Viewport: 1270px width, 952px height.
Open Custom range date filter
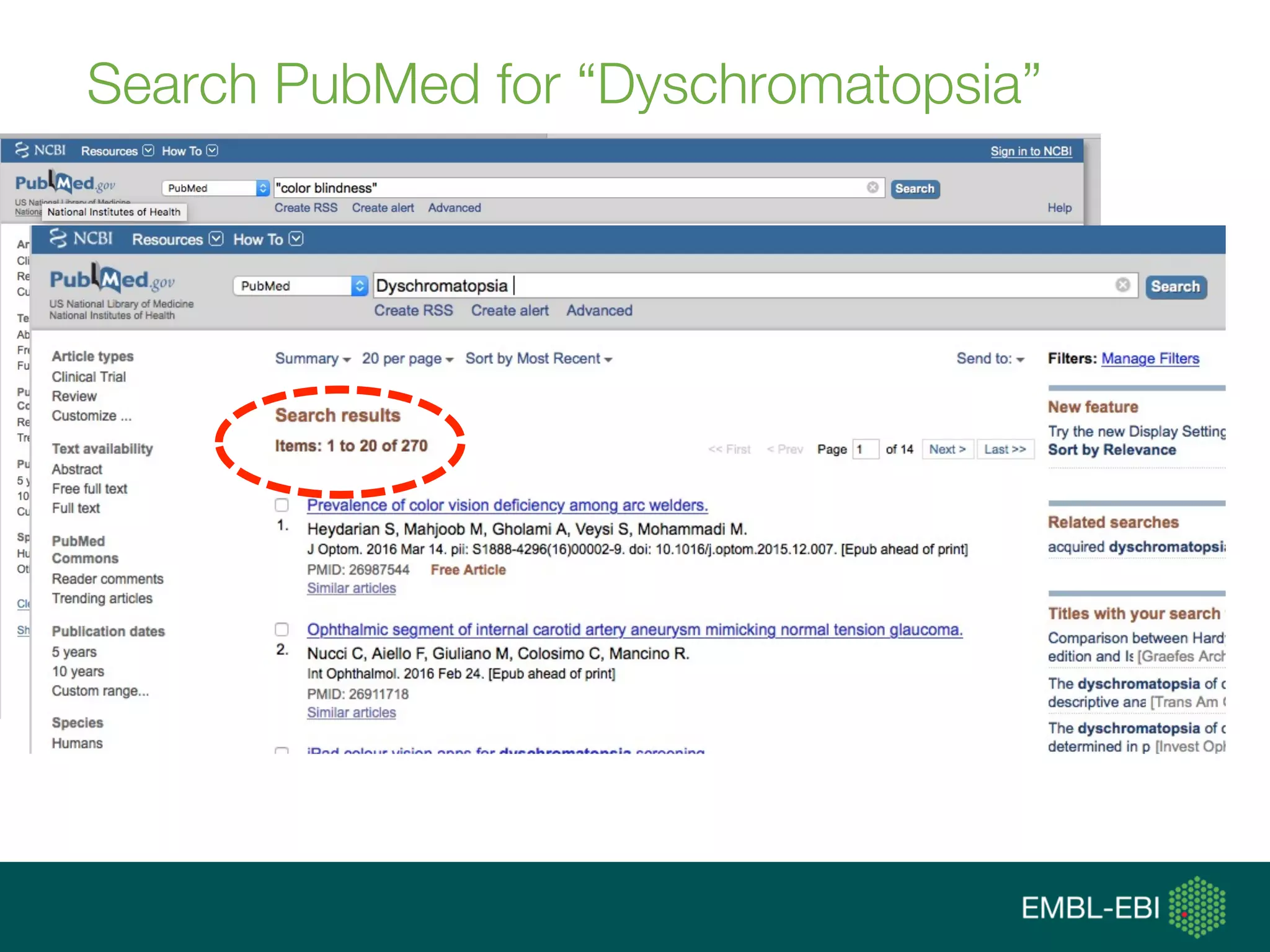tap(100, 691)
